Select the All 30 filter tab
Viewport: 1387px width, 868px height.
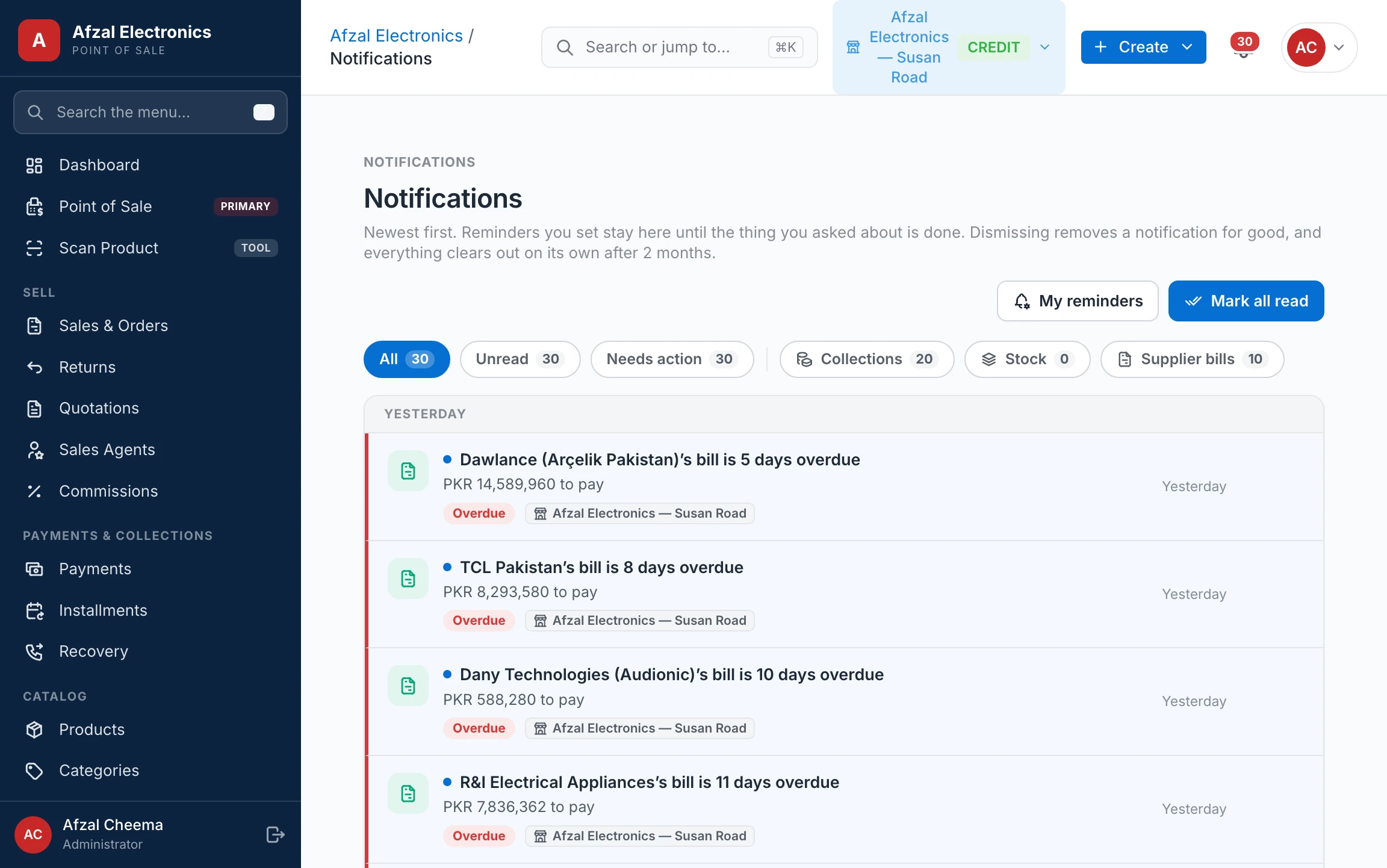407,359
